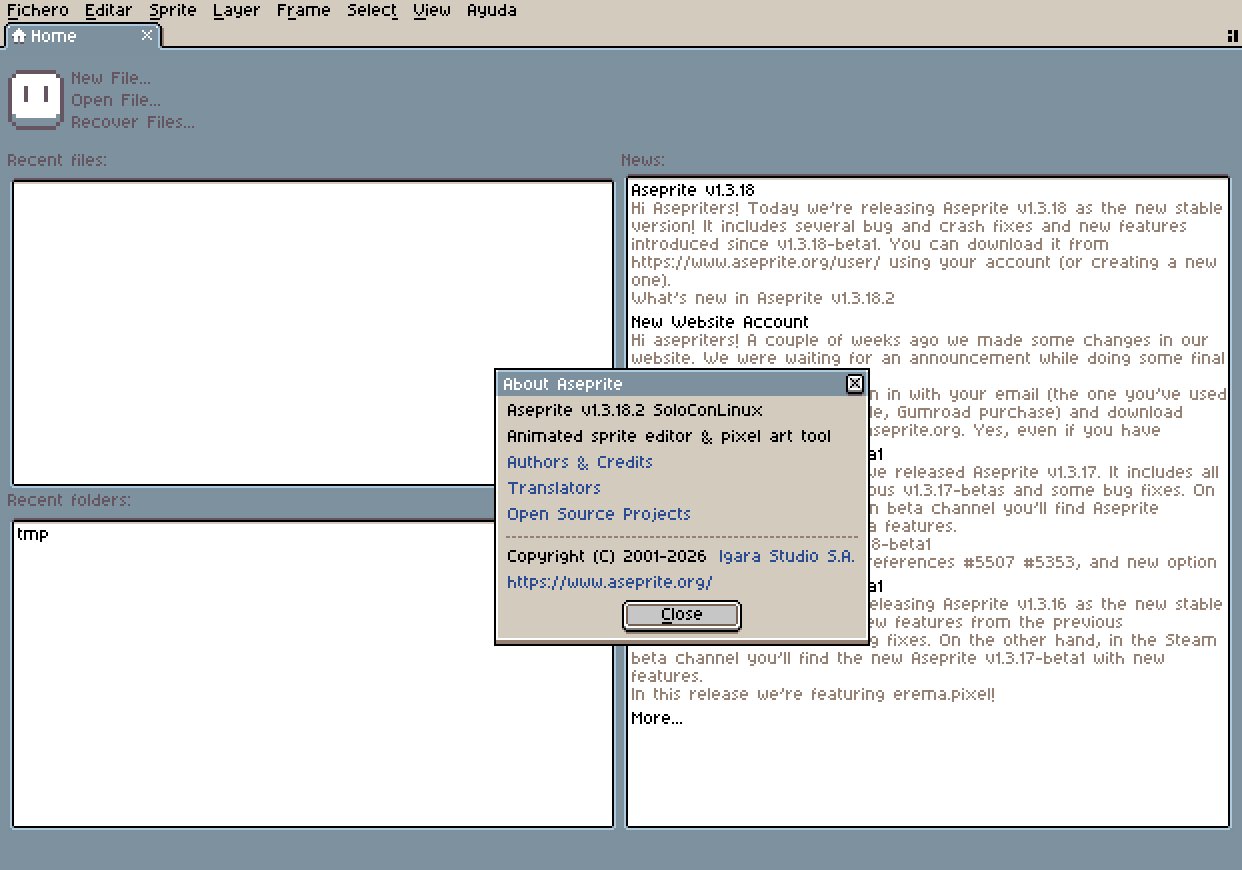Open the Select menu
Viewport: 1242px width, 870px height.
[x=372, y=11]
